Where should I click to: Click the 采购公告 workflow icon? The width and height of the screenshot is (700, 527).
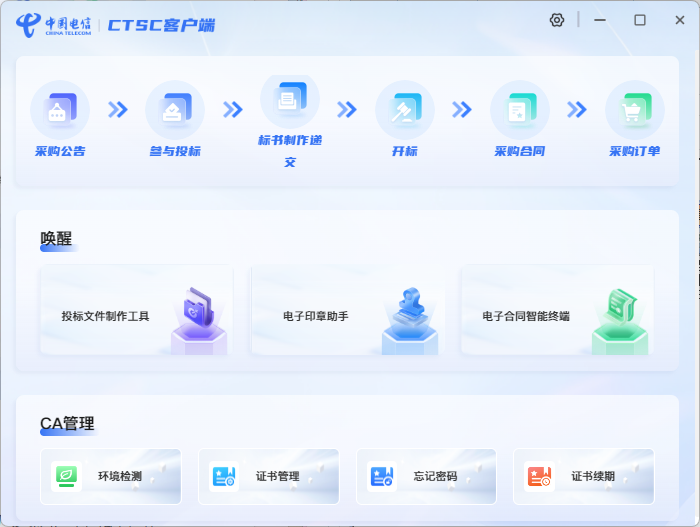click(60, 109)
